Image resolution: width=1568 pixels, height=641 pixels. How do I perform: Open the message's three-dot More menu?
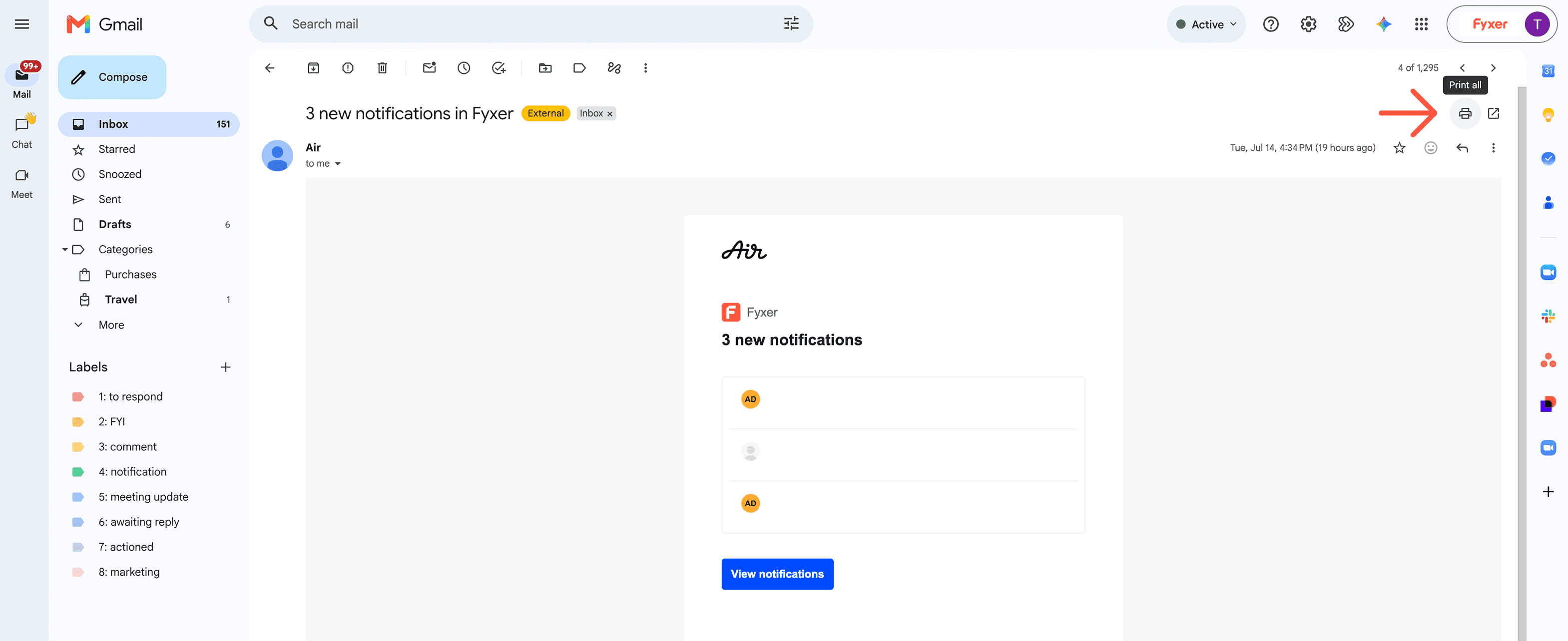point(1493,148)
